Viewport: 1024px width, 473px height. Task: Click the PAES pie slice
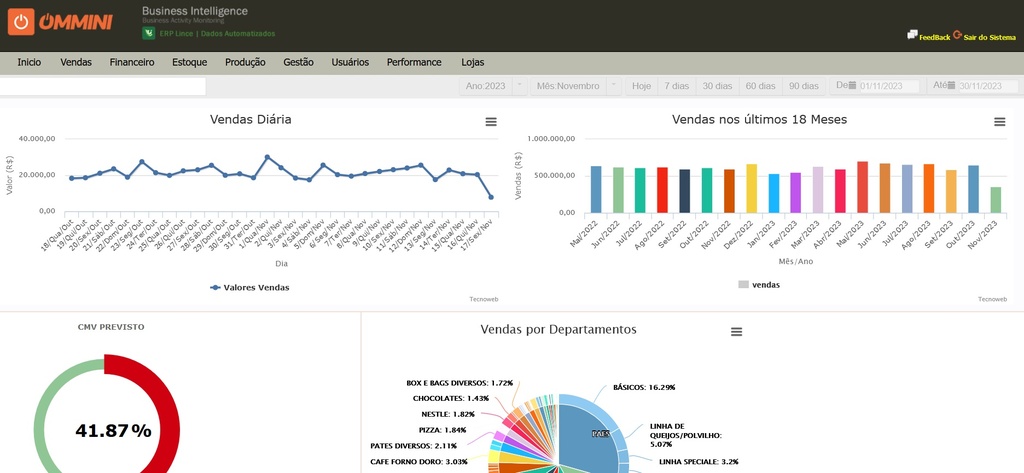tap(588, 434)
